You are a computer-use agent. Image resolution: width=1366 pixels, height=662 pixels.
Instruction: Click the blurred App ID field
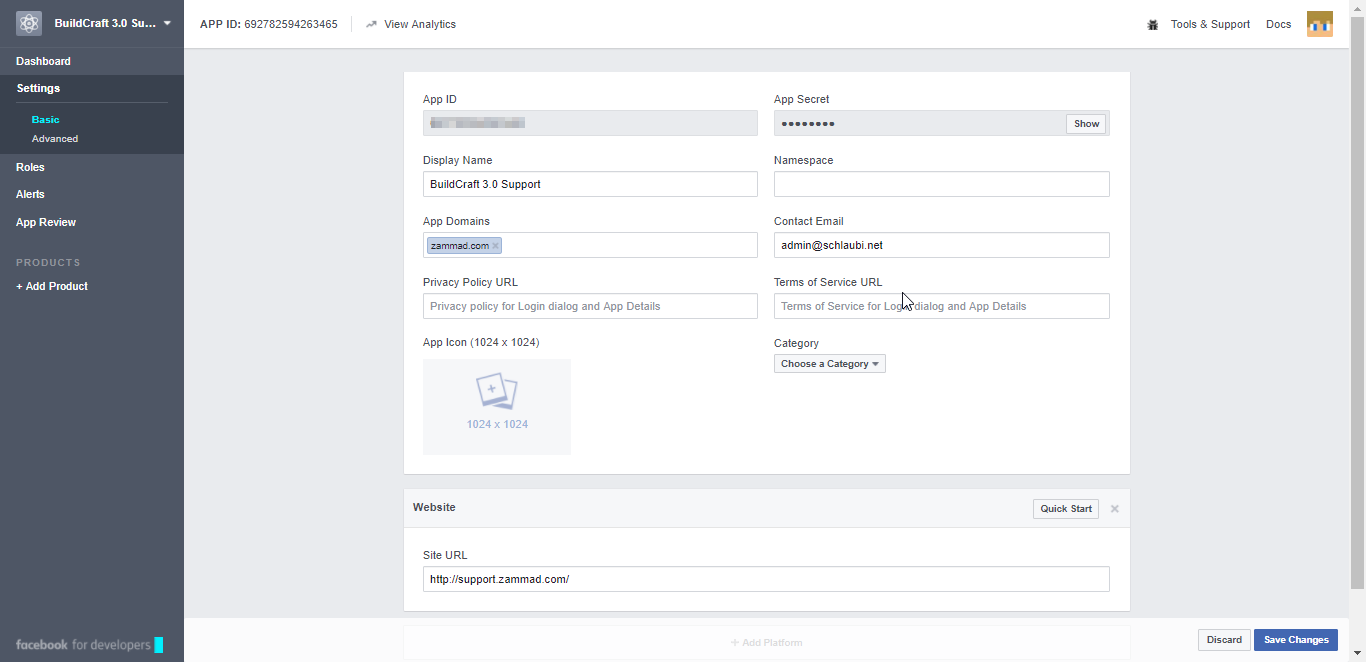pos(590,123)
